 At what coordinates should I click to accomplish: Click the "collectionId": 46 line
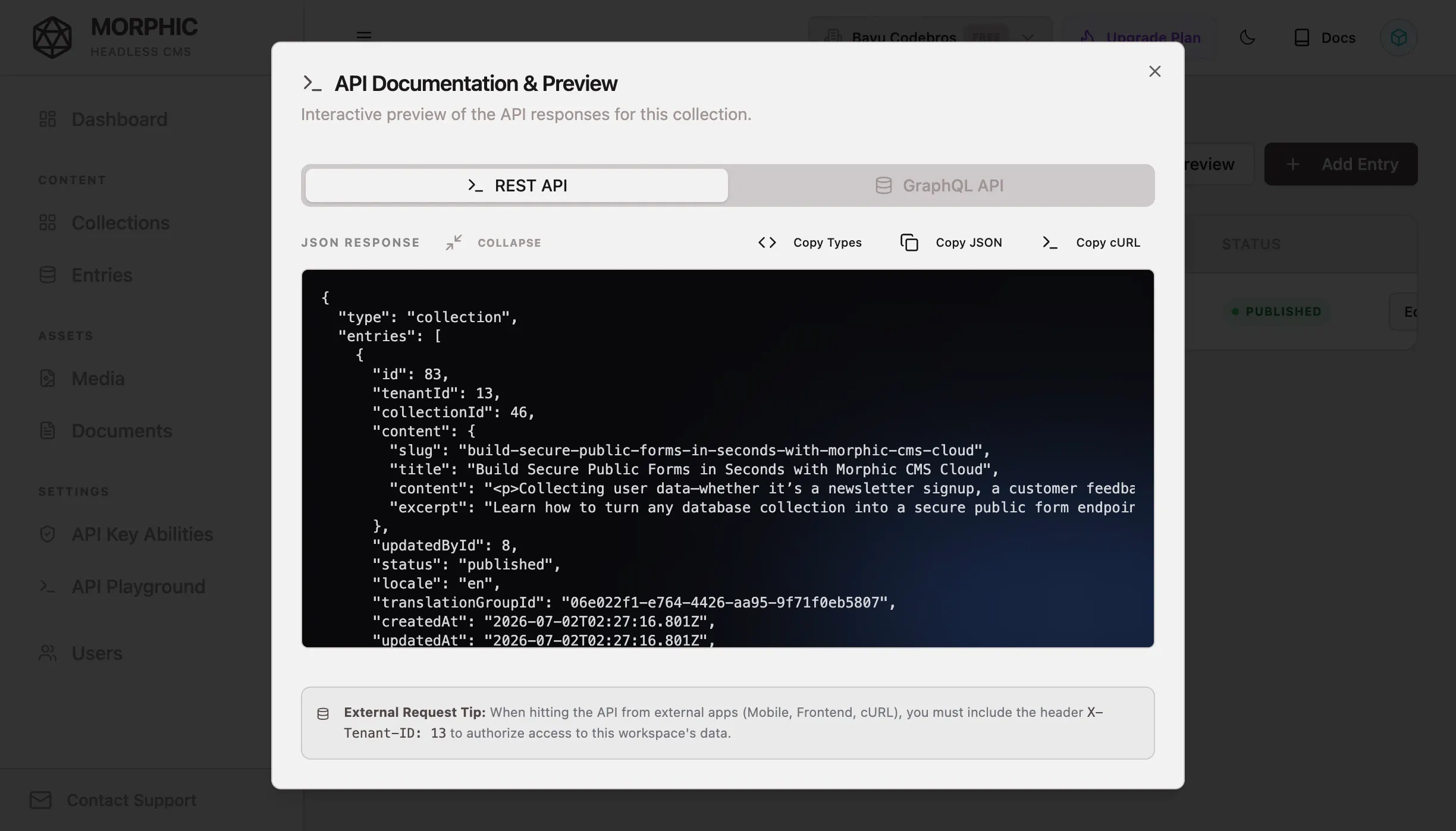[x=453, y=412]
